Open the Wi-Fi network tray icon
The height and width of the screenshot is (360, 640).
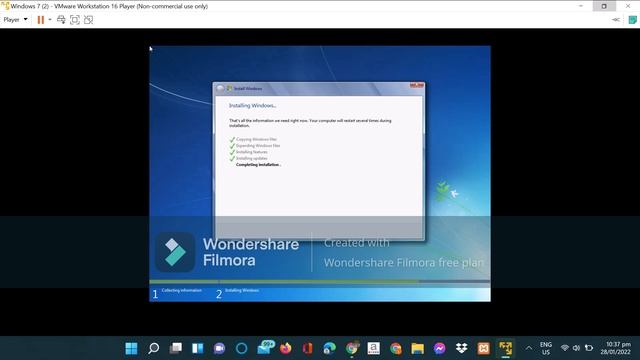pyautogui.click(x=564, y=348)
